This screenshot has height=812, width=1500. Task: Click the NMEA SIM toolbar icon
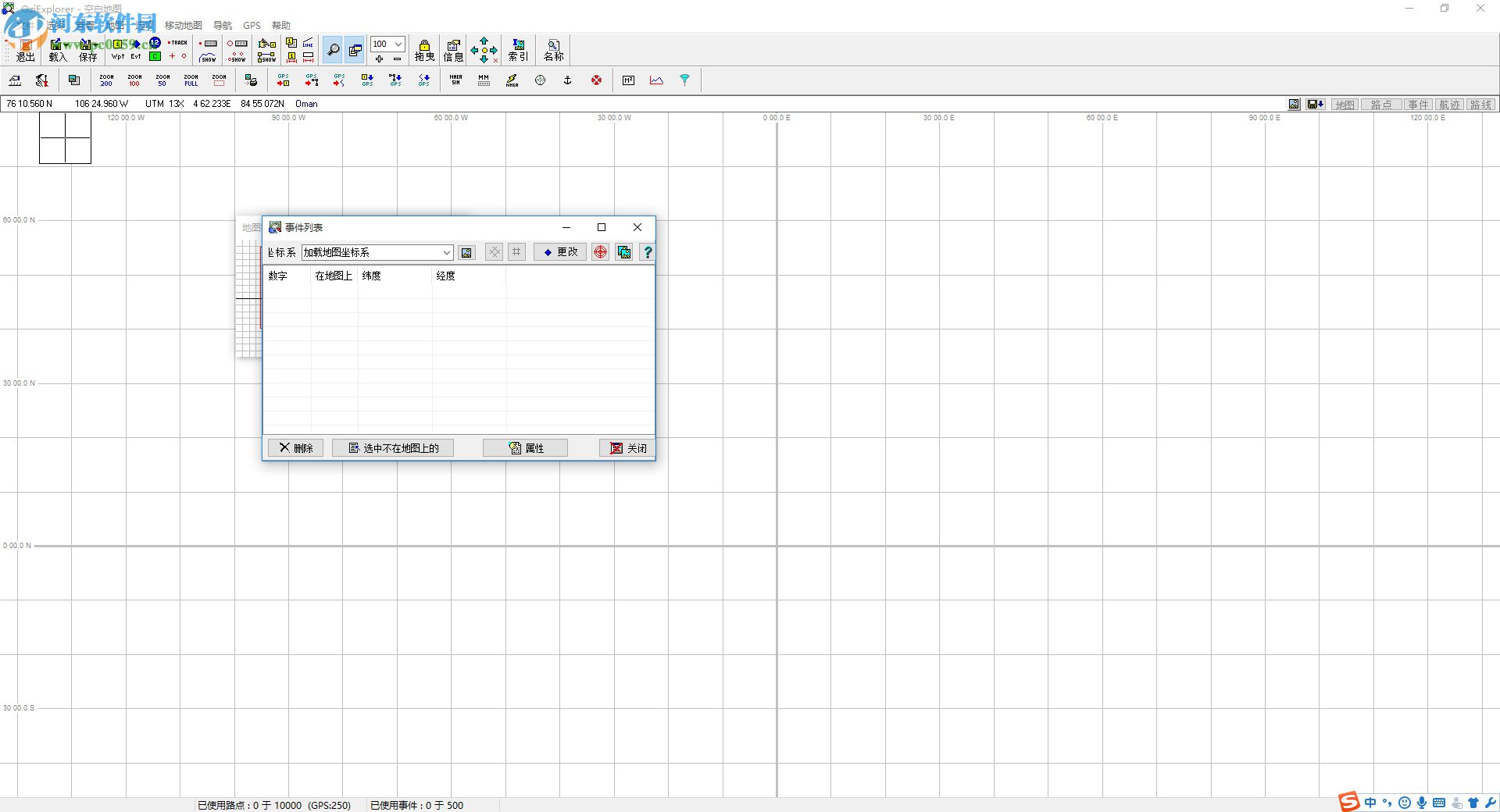click(455, 80)
